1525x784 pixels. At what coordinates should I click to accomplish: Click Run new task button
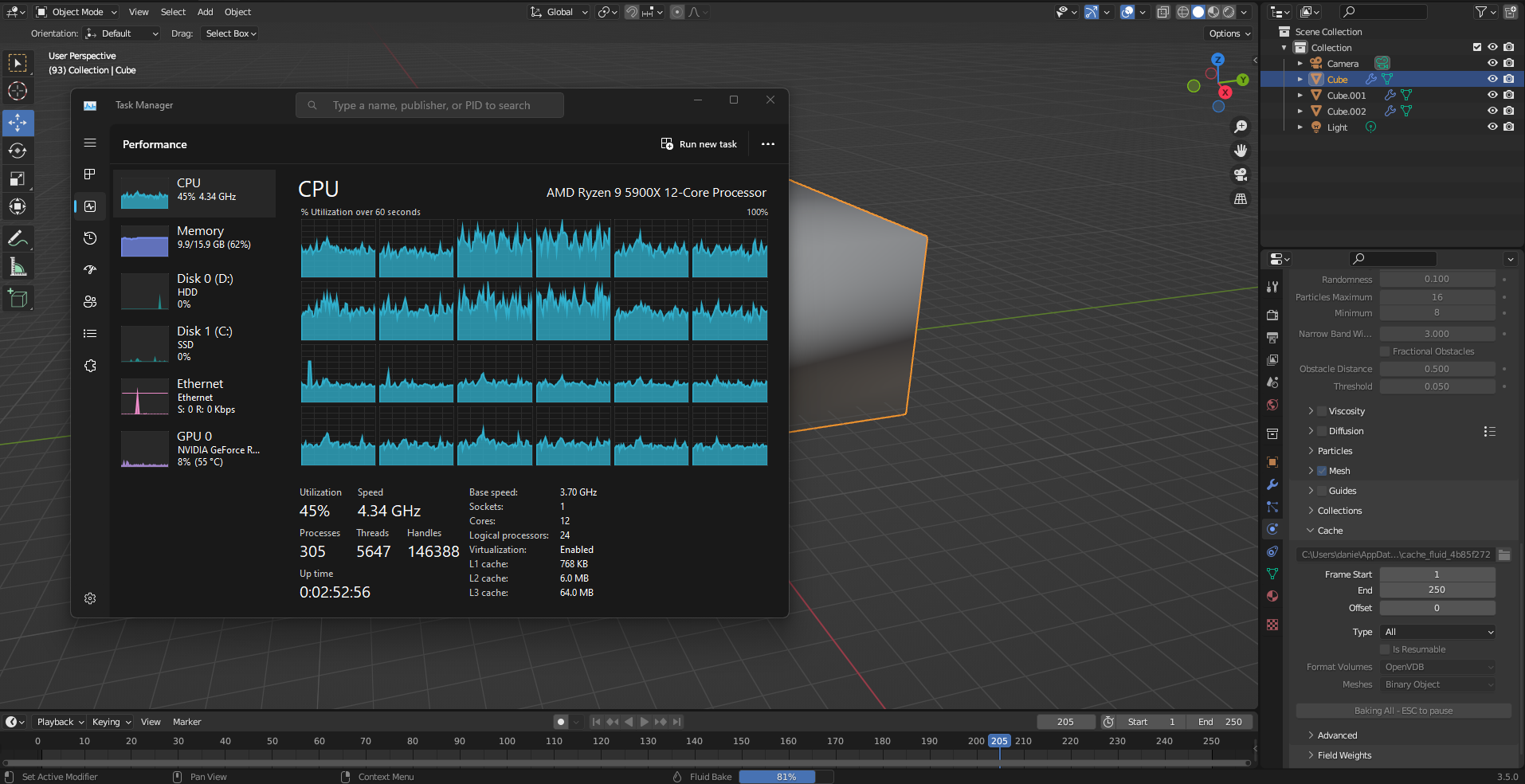pyautogui.click(x=699, y=144)
